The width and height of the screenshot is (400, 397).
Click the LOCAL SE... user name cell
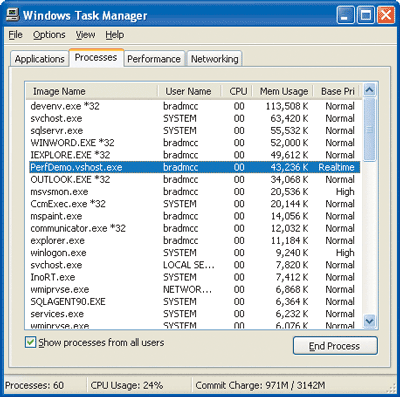coord(189,265)
